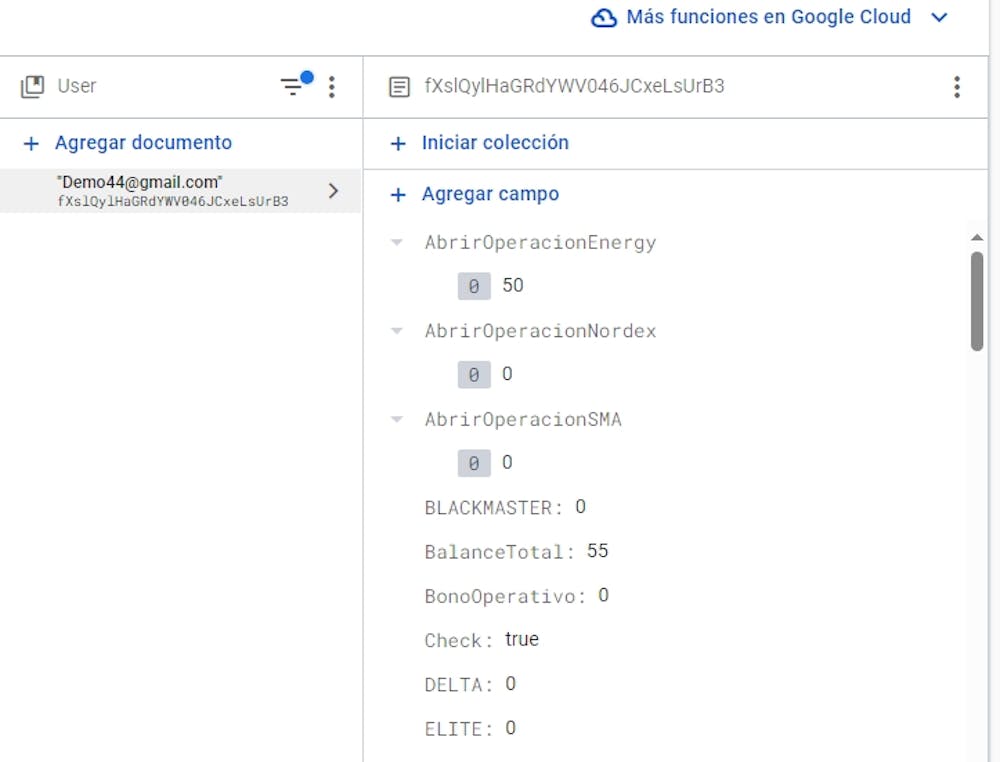Collapse the AbrirOperacionSMA array field
The height and width of the screenshot is (762, 1000).
click(x=398, y=420)
